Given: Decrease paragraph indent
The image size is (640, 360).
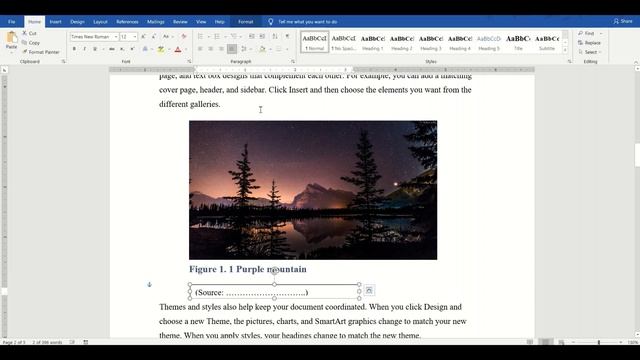Looking at the screenshot, I should (252, 37).
